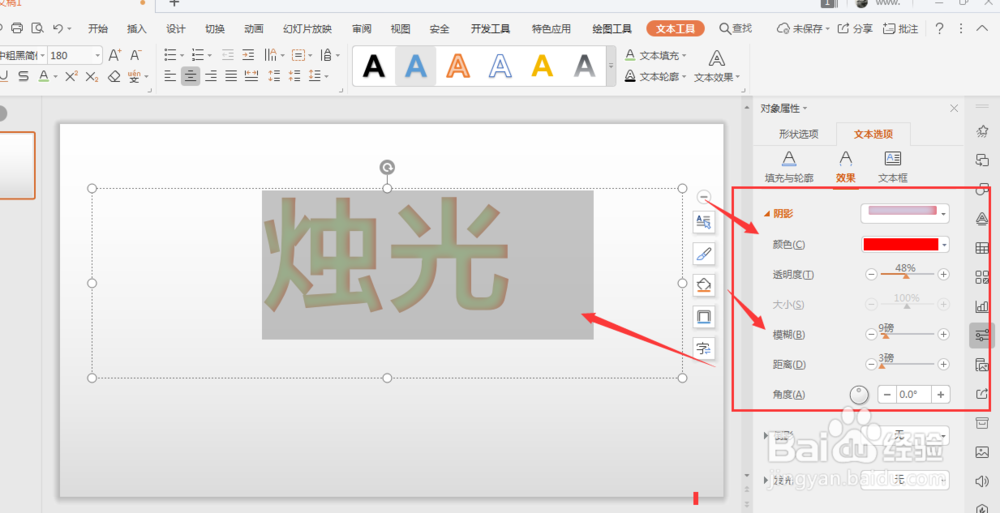Image resolution: width=1000 pixels, height=513 pixels.
Task: Open line spacing dropdown
Action: coord(327,77)
